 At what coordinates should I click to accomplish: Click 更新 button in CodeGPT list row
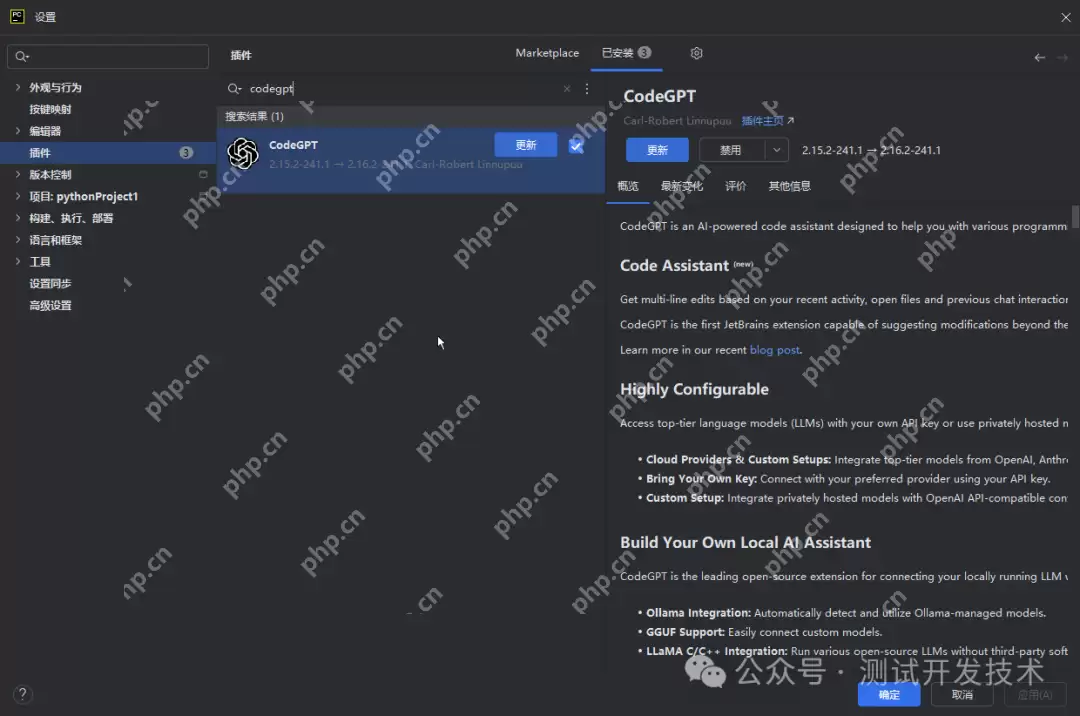click(526, 145)
